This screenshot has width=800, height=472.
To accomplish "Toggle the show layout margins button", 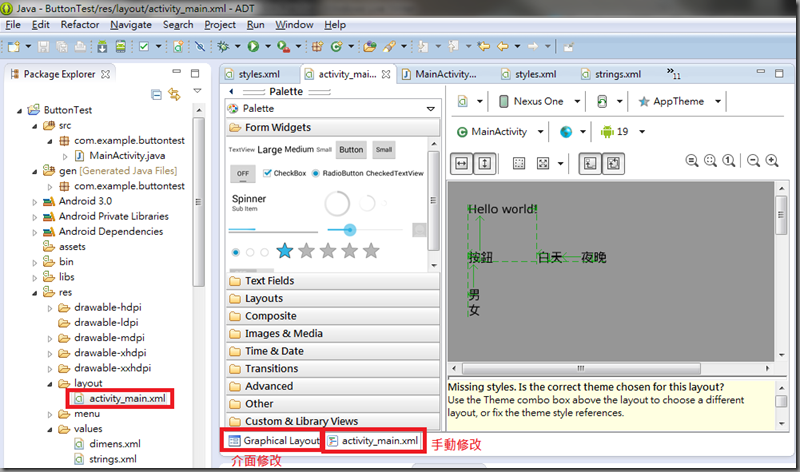I will pos(519,163).
